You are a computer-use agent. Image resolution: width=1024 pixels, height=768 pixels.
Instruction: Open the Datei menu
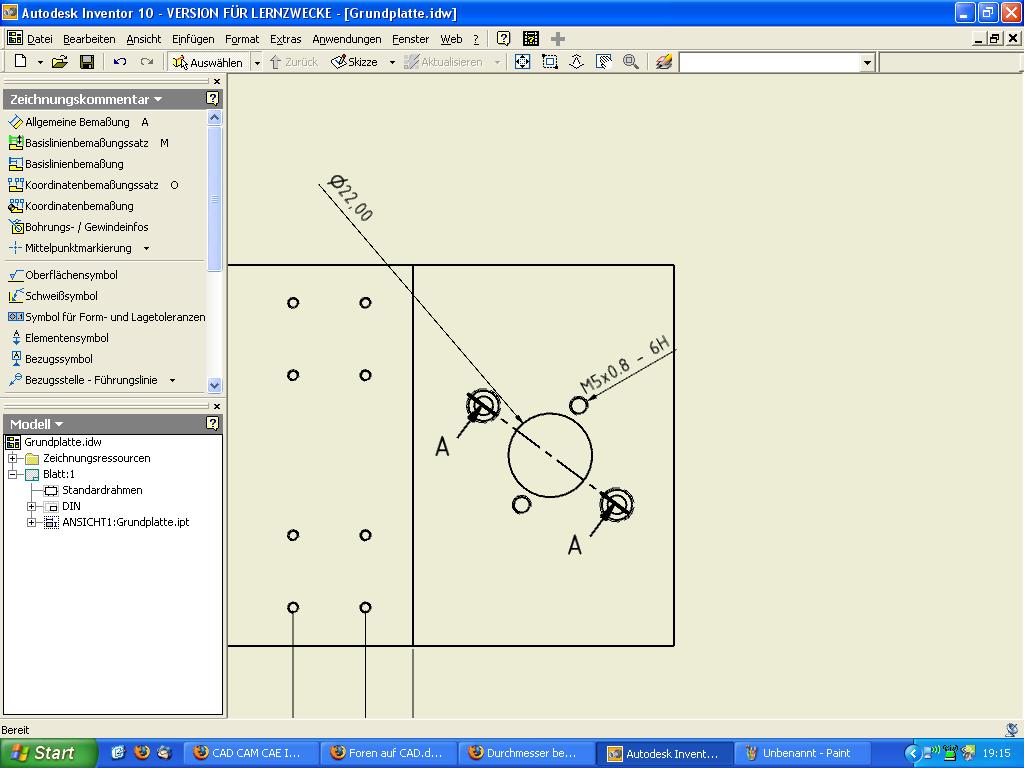tap(39, 39)
